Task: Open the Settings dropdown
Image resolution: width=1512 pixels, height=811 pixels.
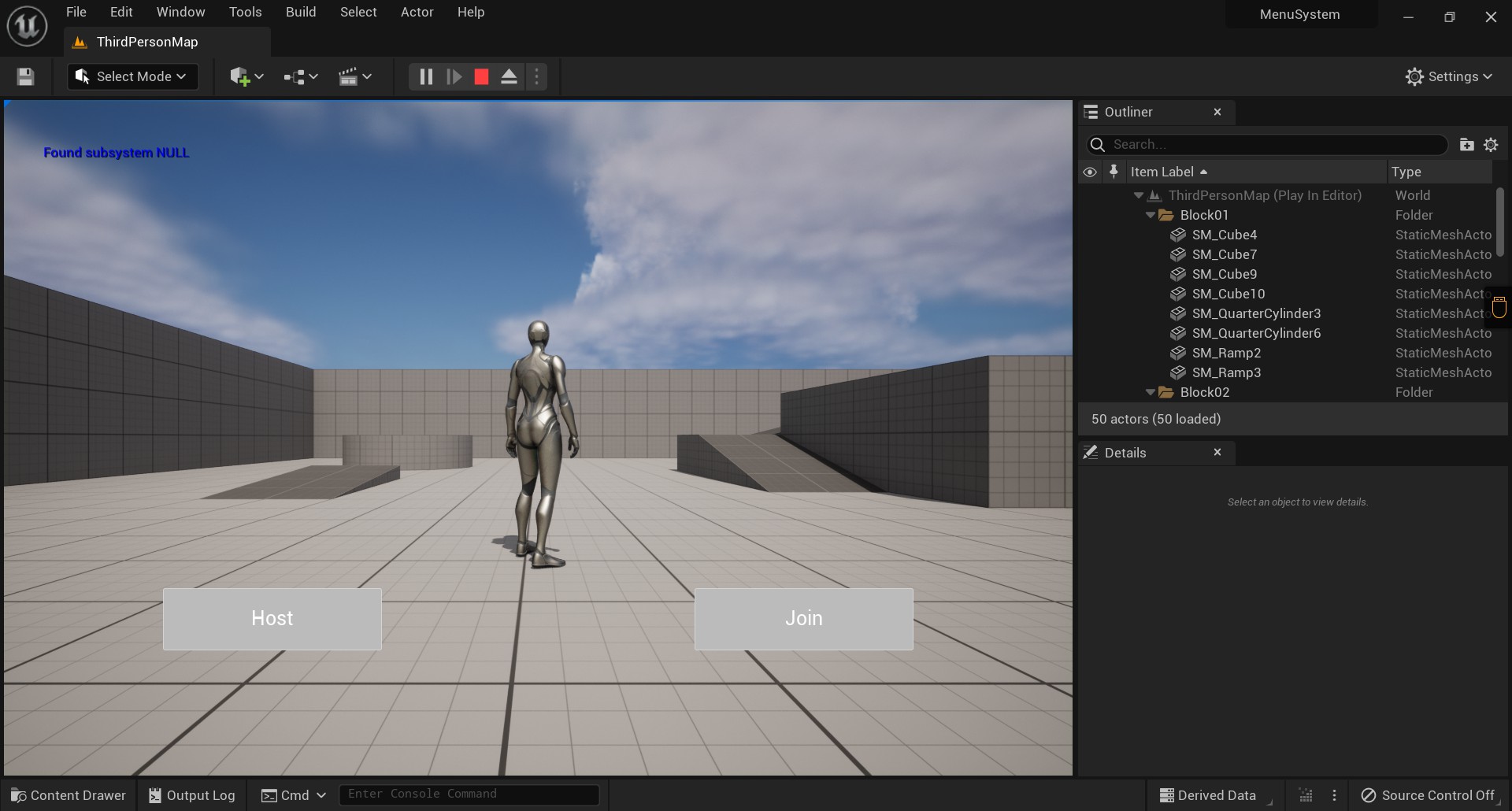Action: (x=1449, y=76)
